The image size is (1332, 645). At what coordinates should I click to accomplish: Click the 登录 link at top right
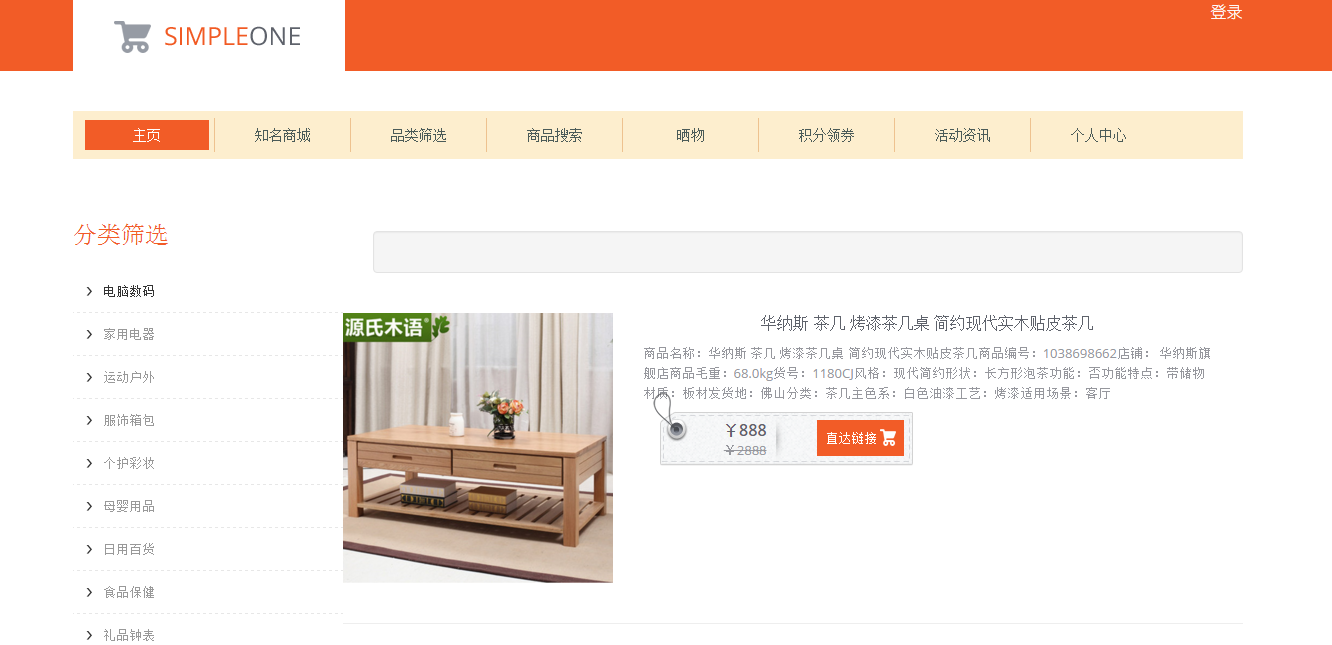[1226, 12]
